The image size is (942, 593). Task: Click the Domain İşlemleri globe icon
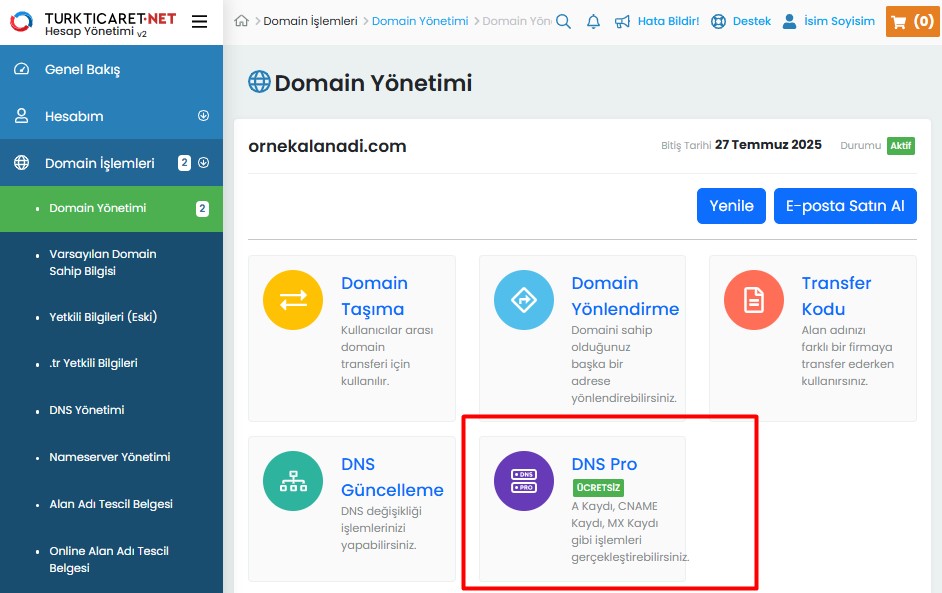(22, 163)
